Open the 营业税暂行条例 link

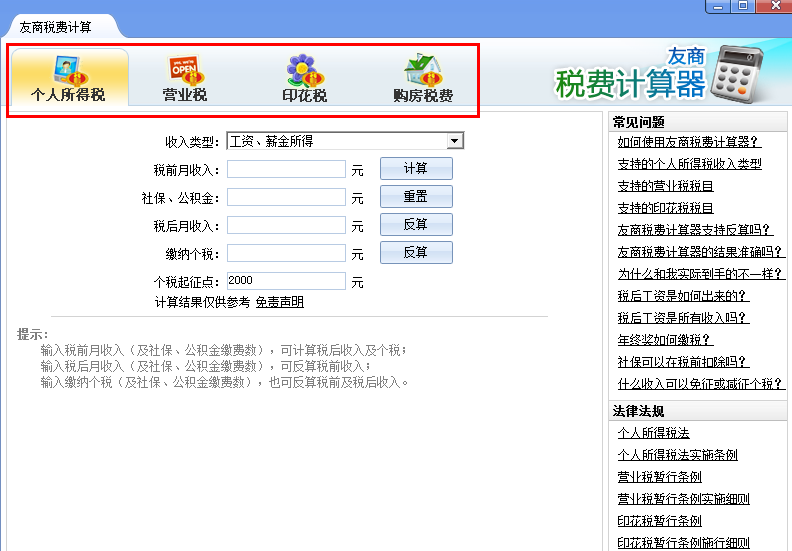click(x=659, y=477)
